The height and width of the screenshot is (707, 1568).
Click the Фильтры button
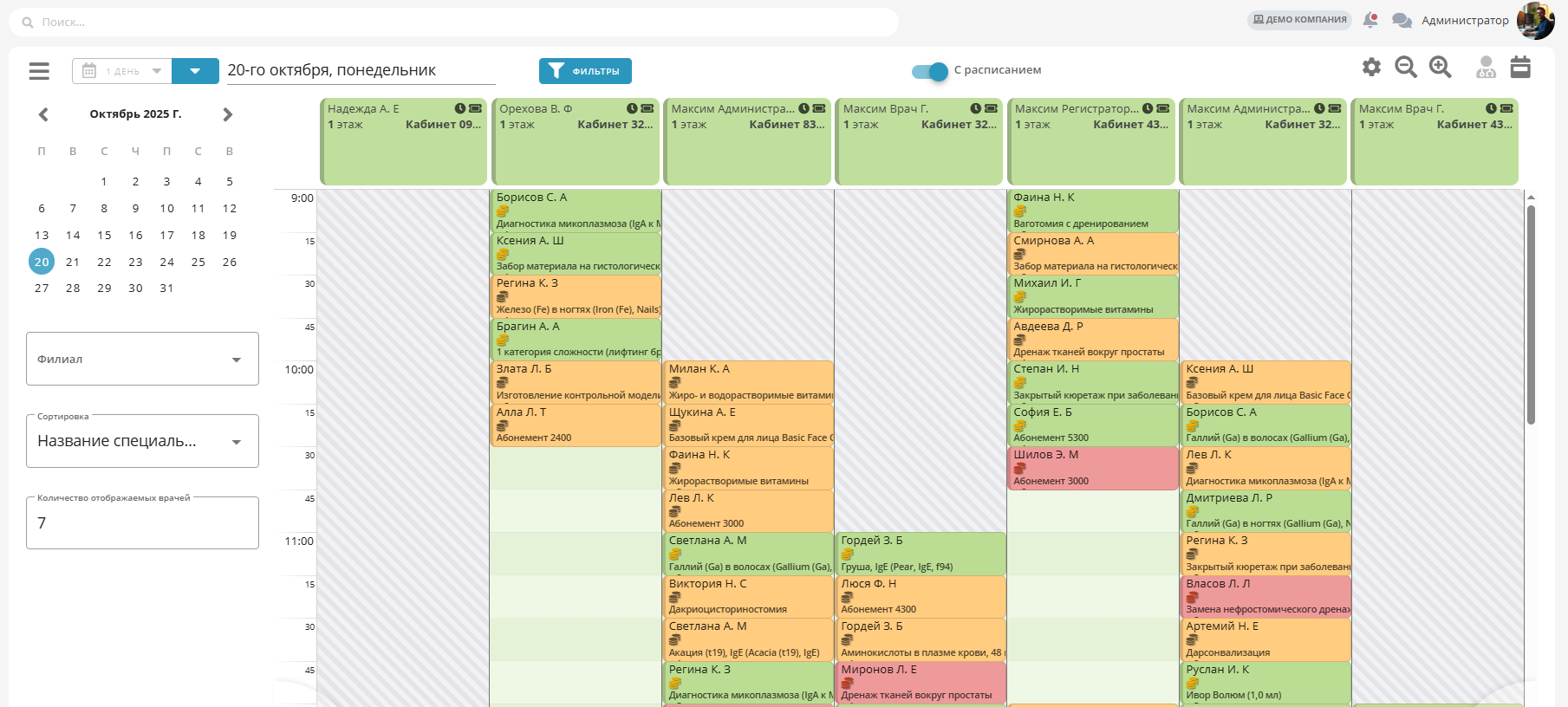585,71
